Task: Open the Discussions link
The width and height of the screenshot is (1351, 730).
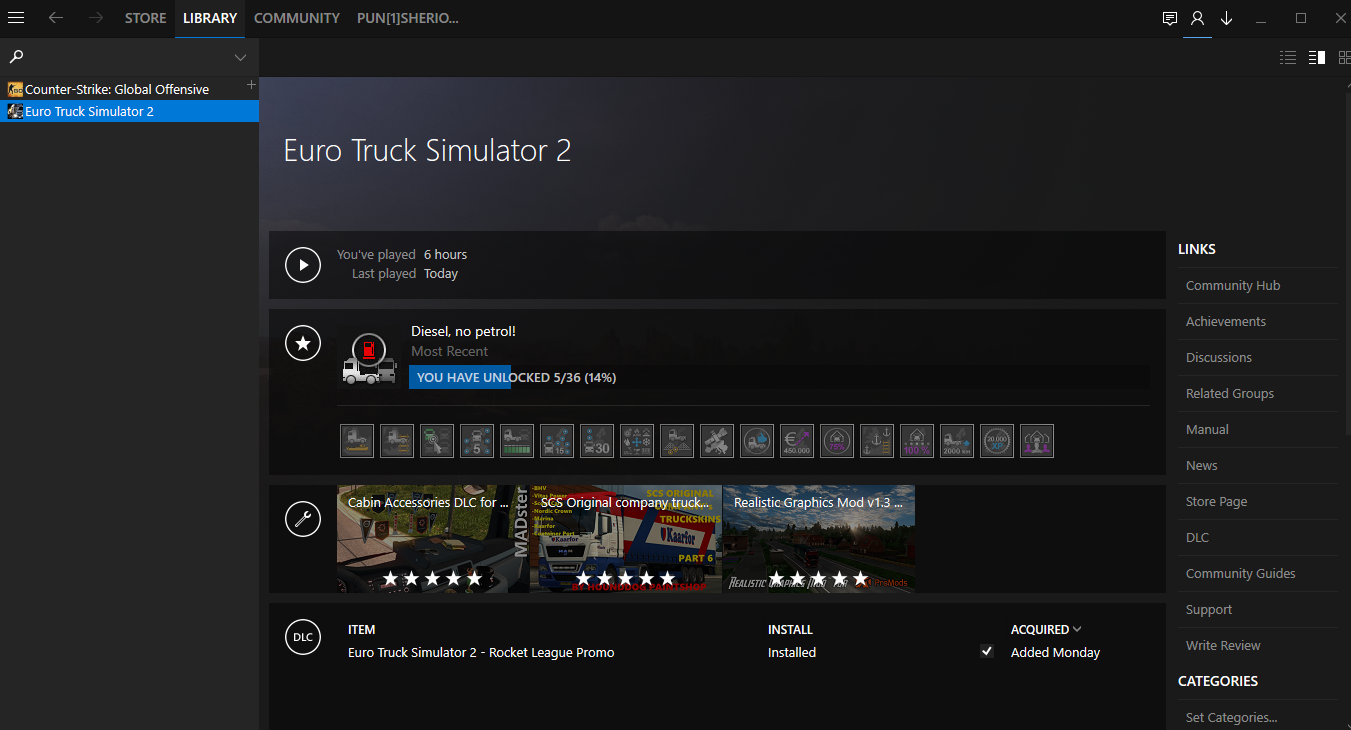Action: 1219,357
